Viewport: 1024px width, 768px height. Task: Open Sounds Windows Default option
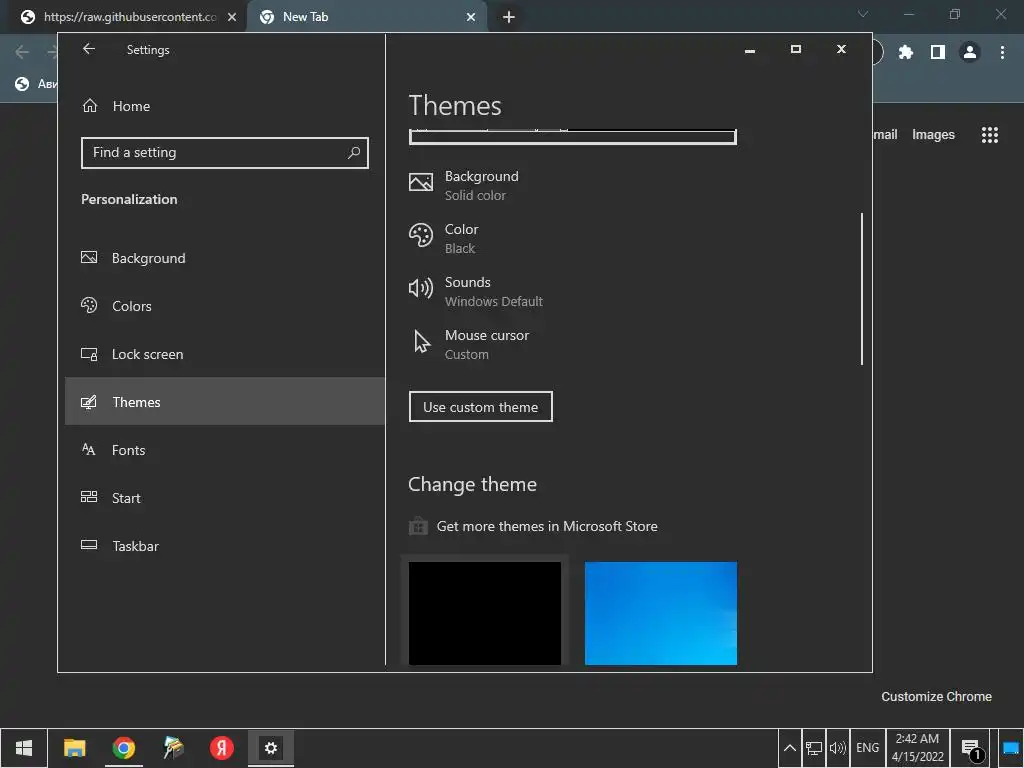(x=475, y=291)
